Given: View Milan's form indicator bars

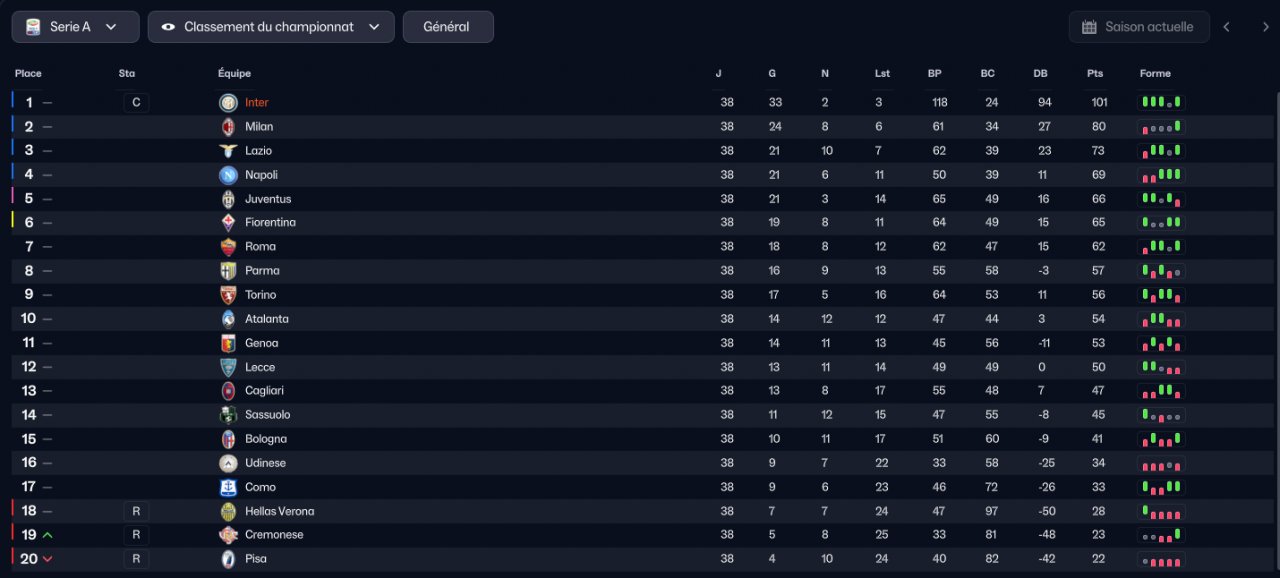Looking at the screenshot, I should [x=1161, y=127].
